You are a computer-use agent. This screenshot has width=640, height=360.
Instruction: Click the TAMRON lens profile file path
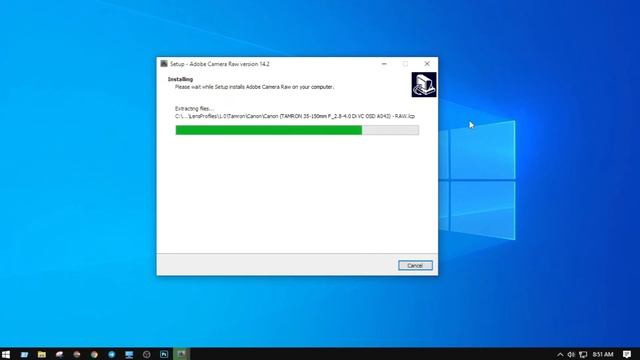tap(295, 116)
